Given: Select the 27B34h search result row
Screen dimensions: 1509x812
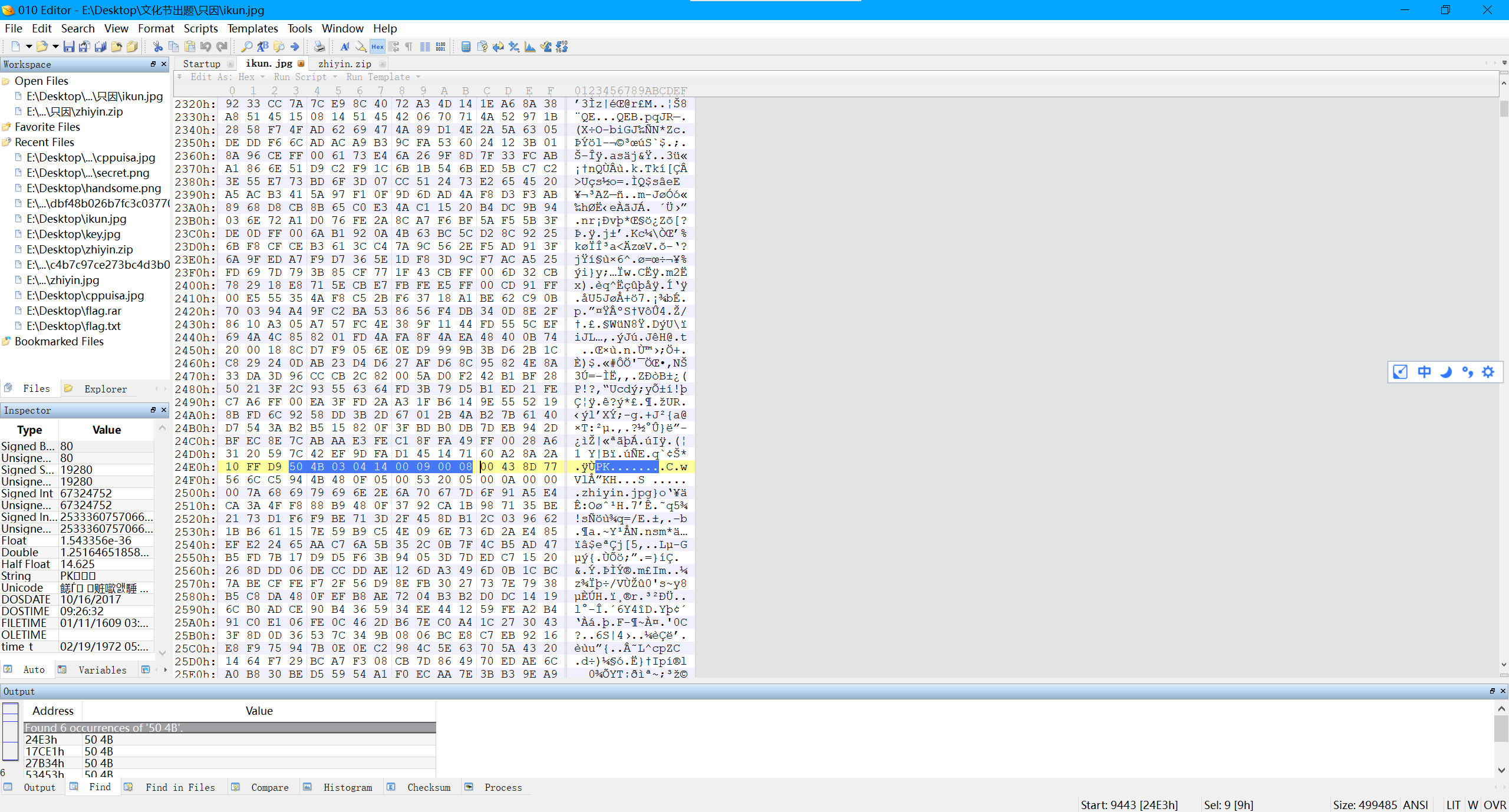Looking at the screenshot, I should (x=45, y=763).
